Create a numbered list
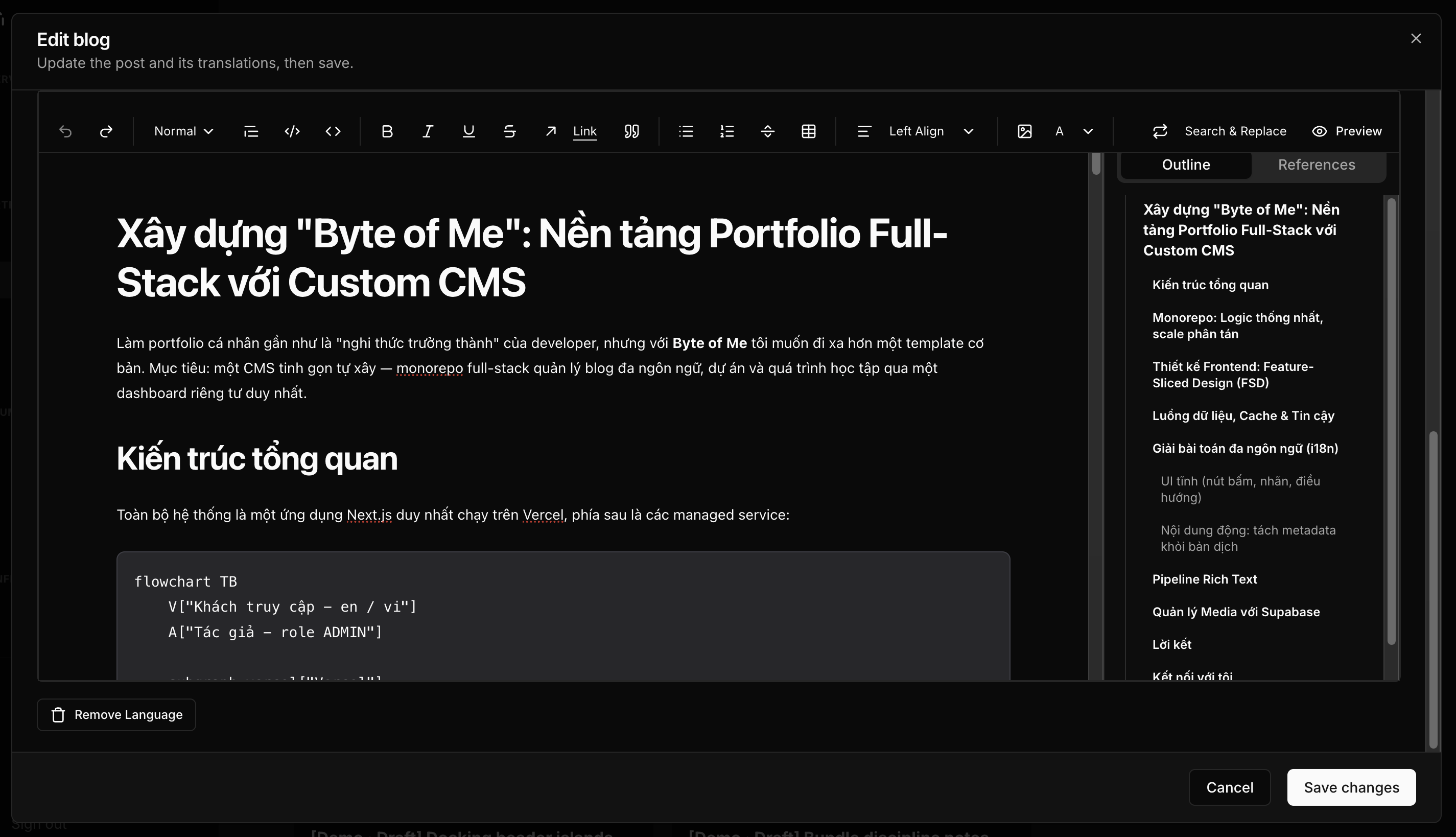 pos(727,131)
